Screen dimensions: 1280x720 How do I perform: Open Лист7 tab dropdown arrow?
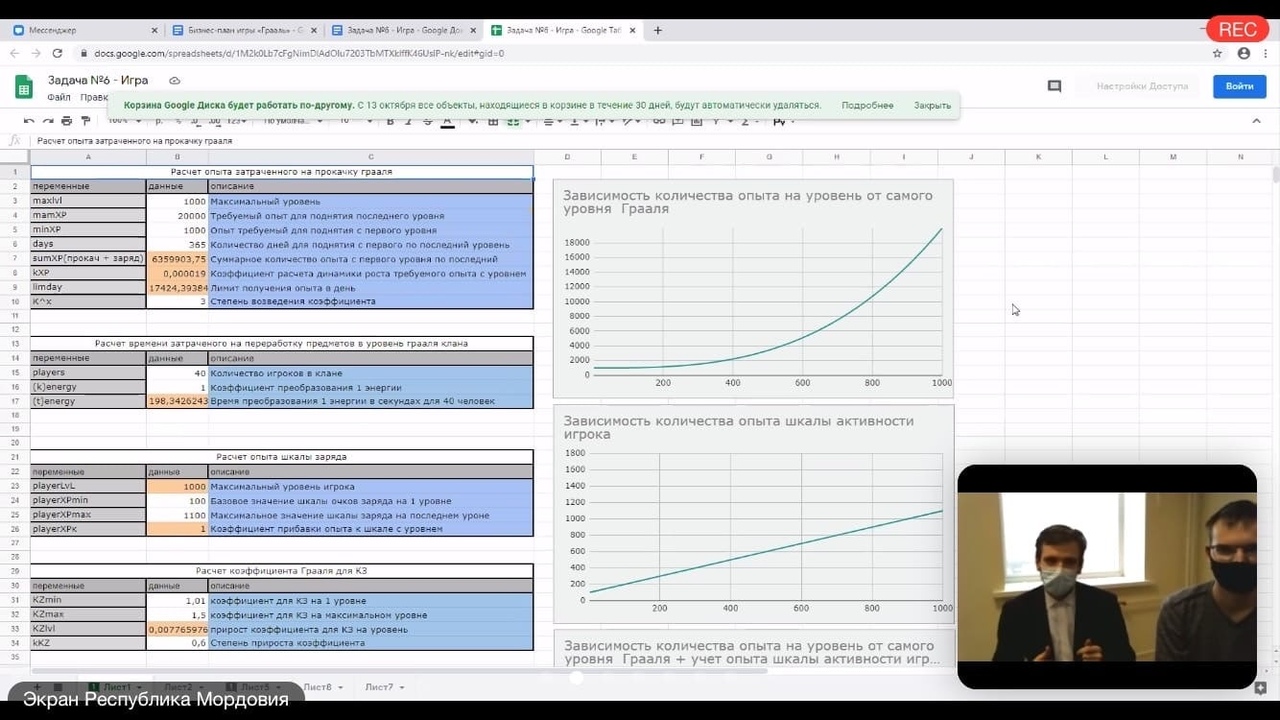coord(402,688)
